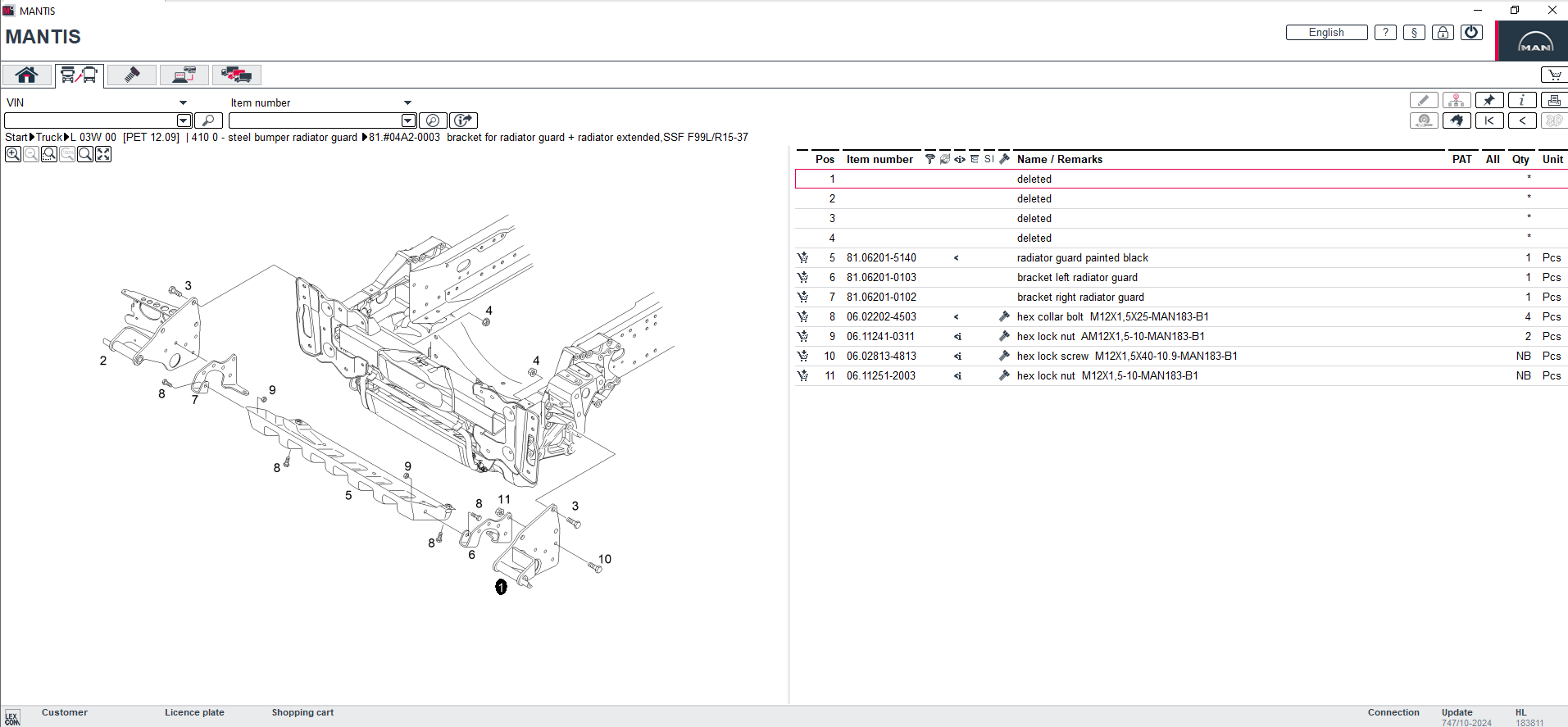Screen dimensions: 1568x727
Task: Click the info with arrow button
Action: point(464,120)
